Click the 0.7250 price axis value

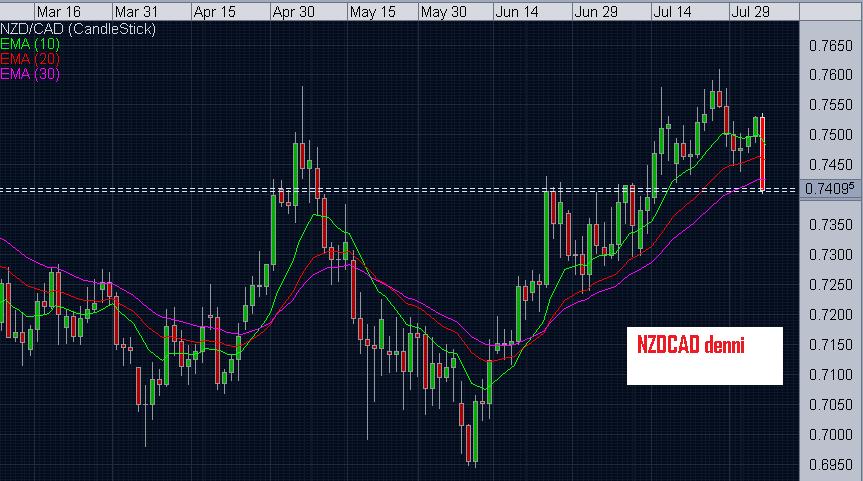831,285
